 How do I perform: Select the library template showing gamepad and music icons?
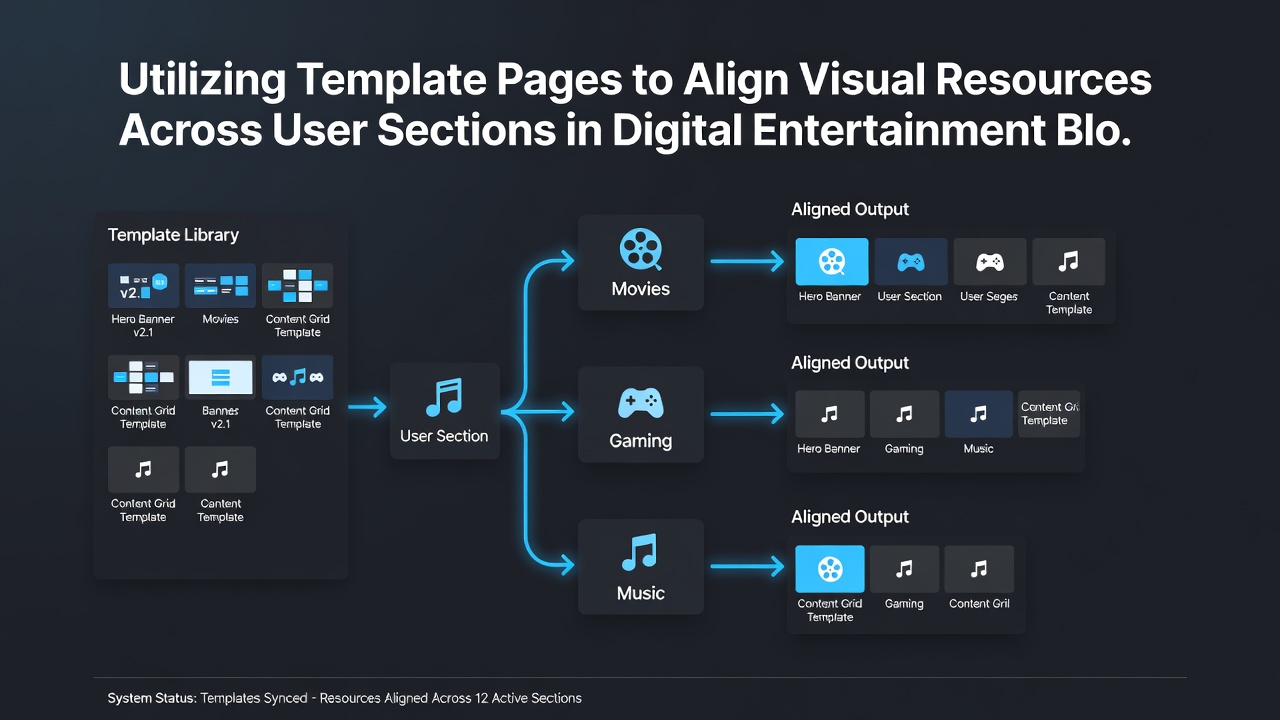297,377
